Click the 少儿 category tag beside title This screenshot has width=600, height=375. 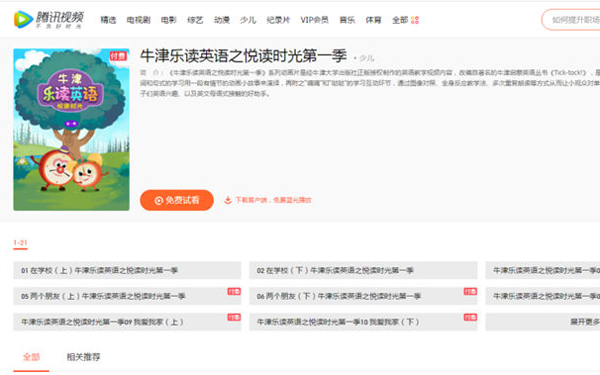click(x=366, y=58)
